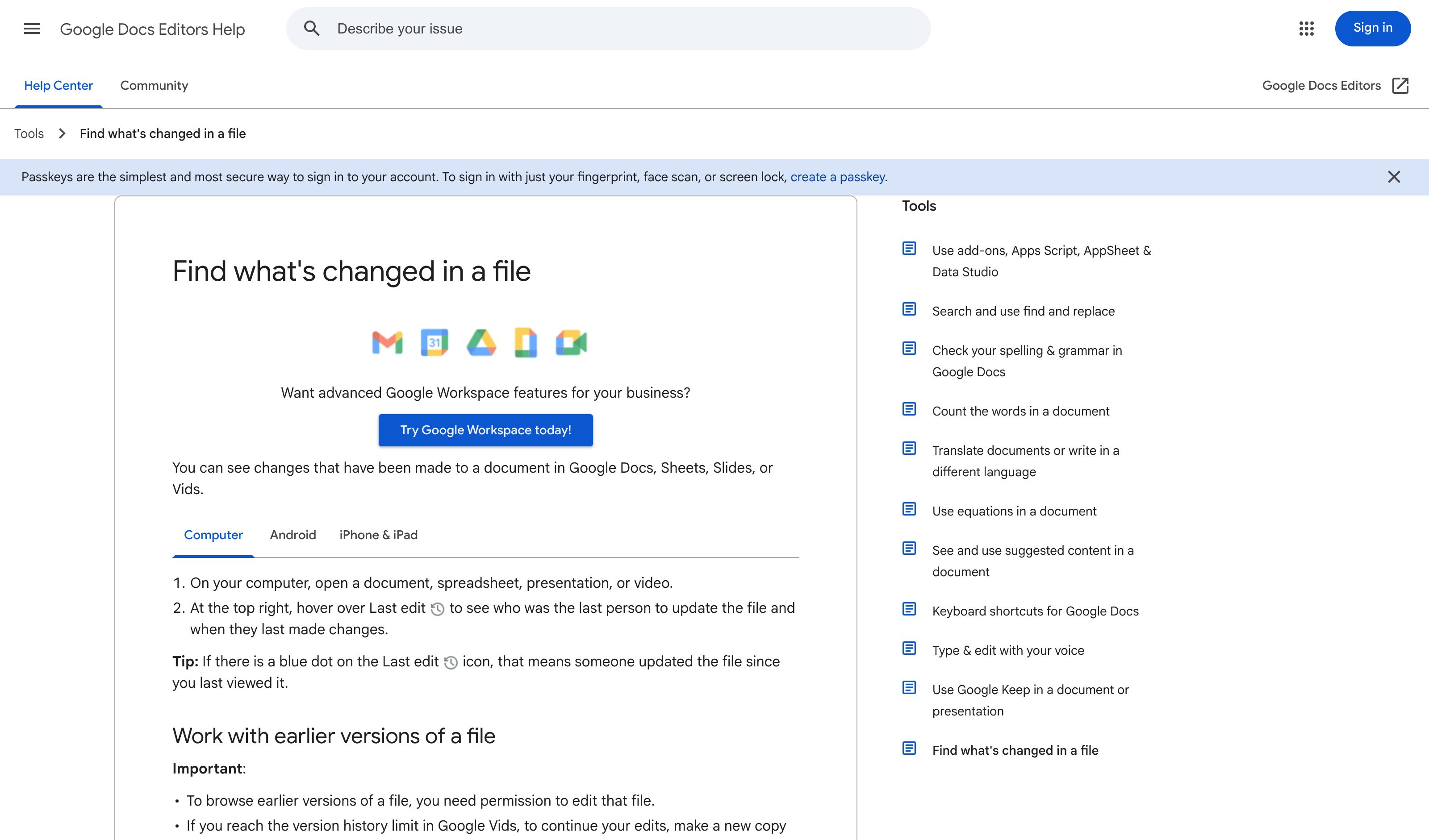Click article icon beside 'Type & edit with your voice'

pyautogui.click(x=909, y=649)
